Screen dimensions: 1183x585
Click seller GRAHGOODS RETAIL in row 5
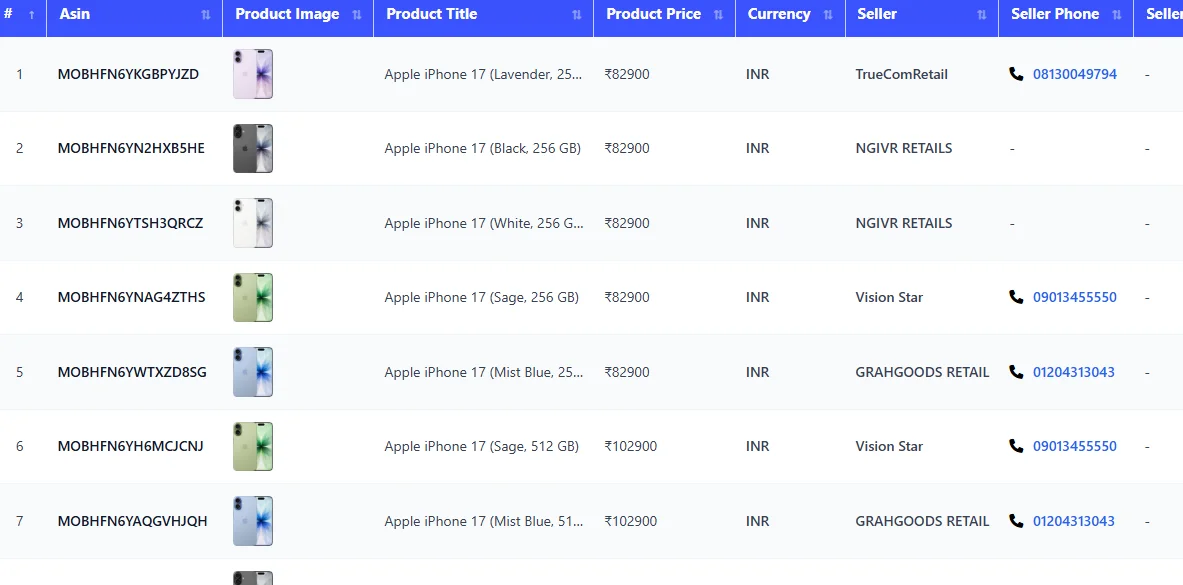[x=922, y=372]
